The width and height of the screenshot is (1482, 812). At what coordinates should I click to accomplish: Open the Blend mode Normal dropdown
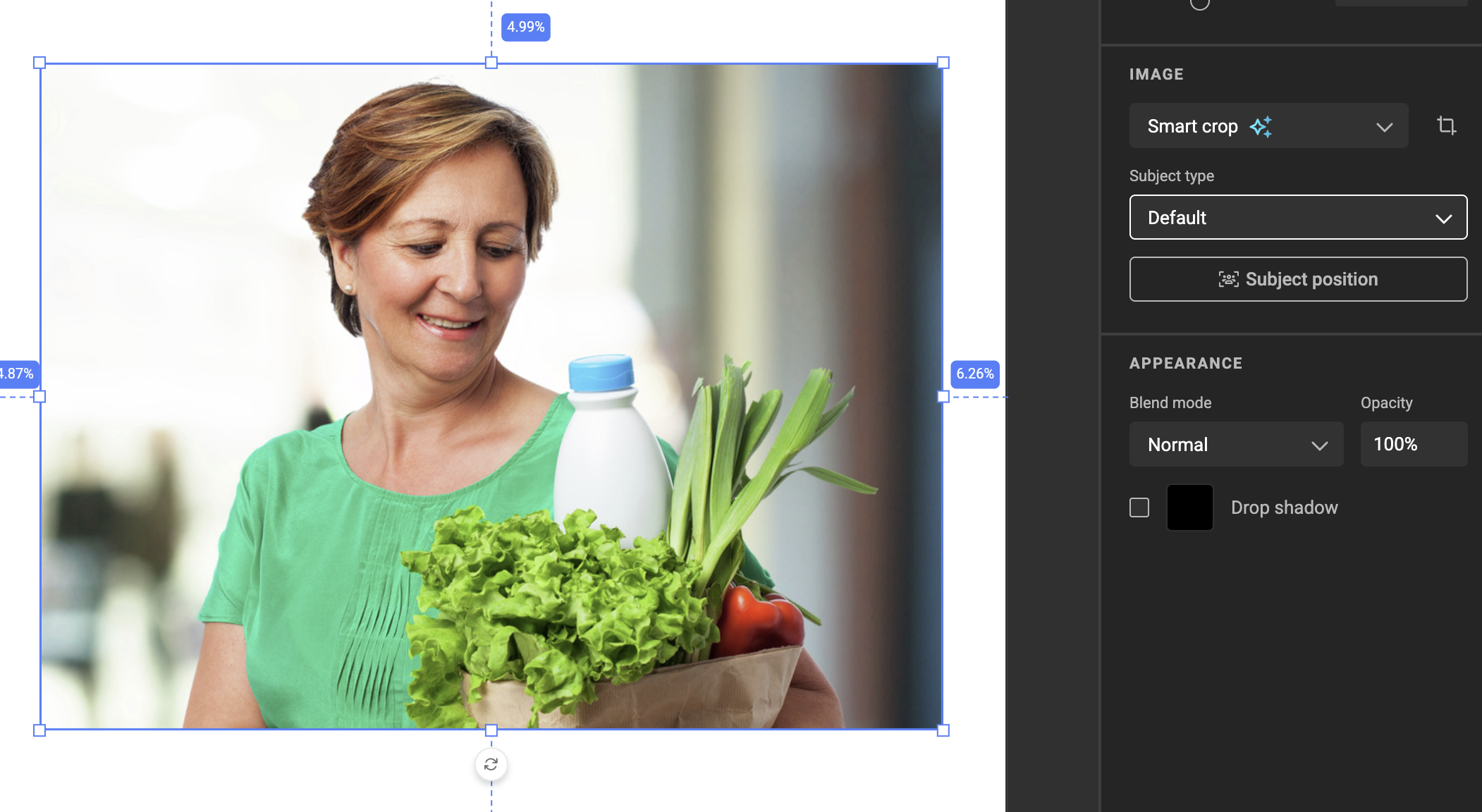coord(1236,444)
